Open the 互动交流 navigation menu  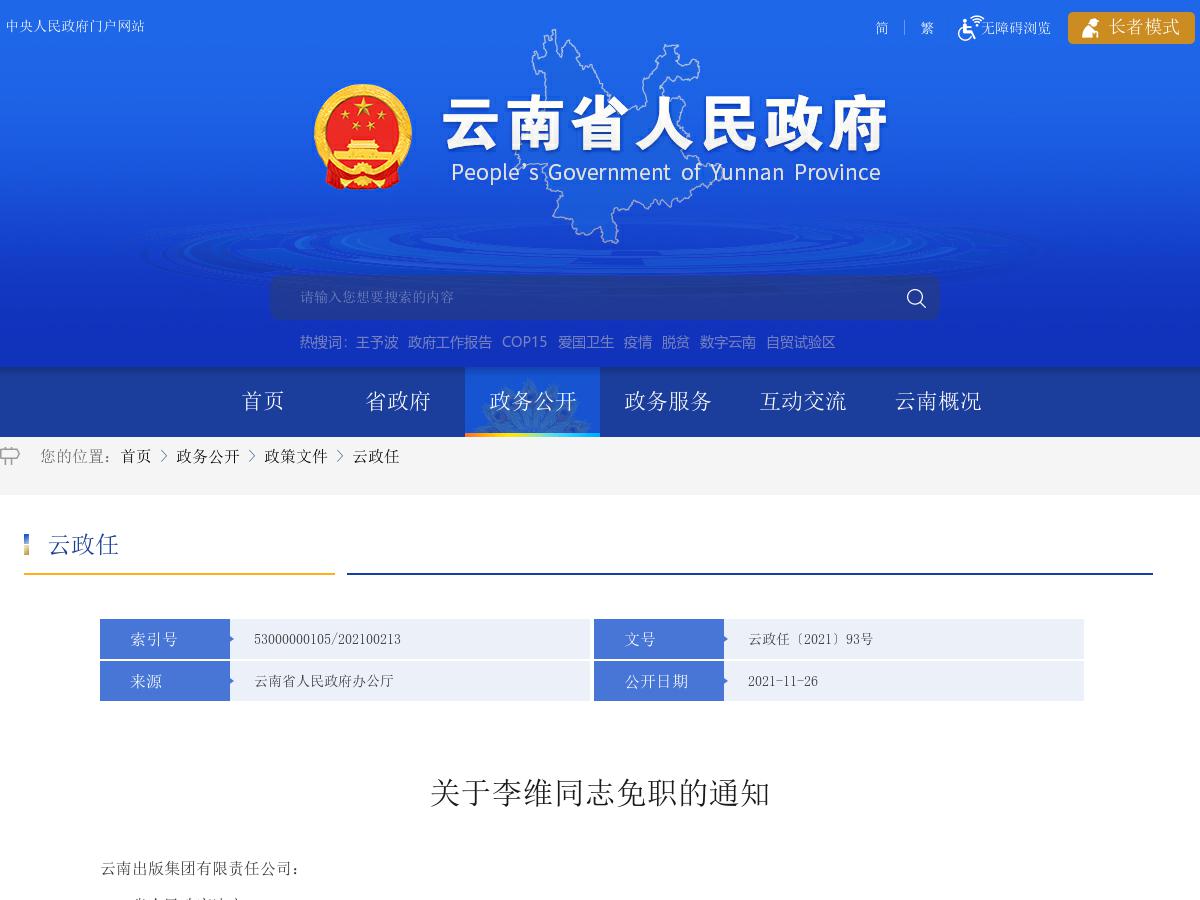coord(802,401)
